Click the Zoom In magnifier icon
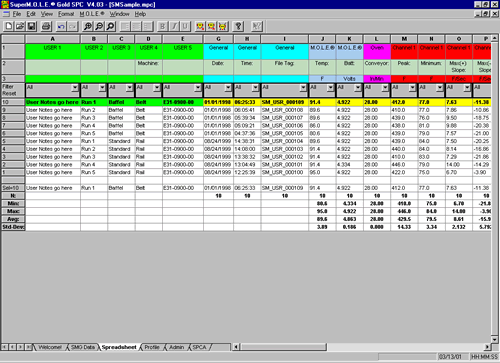Viewport: 500px width, 363px height. tap(87, 26)
